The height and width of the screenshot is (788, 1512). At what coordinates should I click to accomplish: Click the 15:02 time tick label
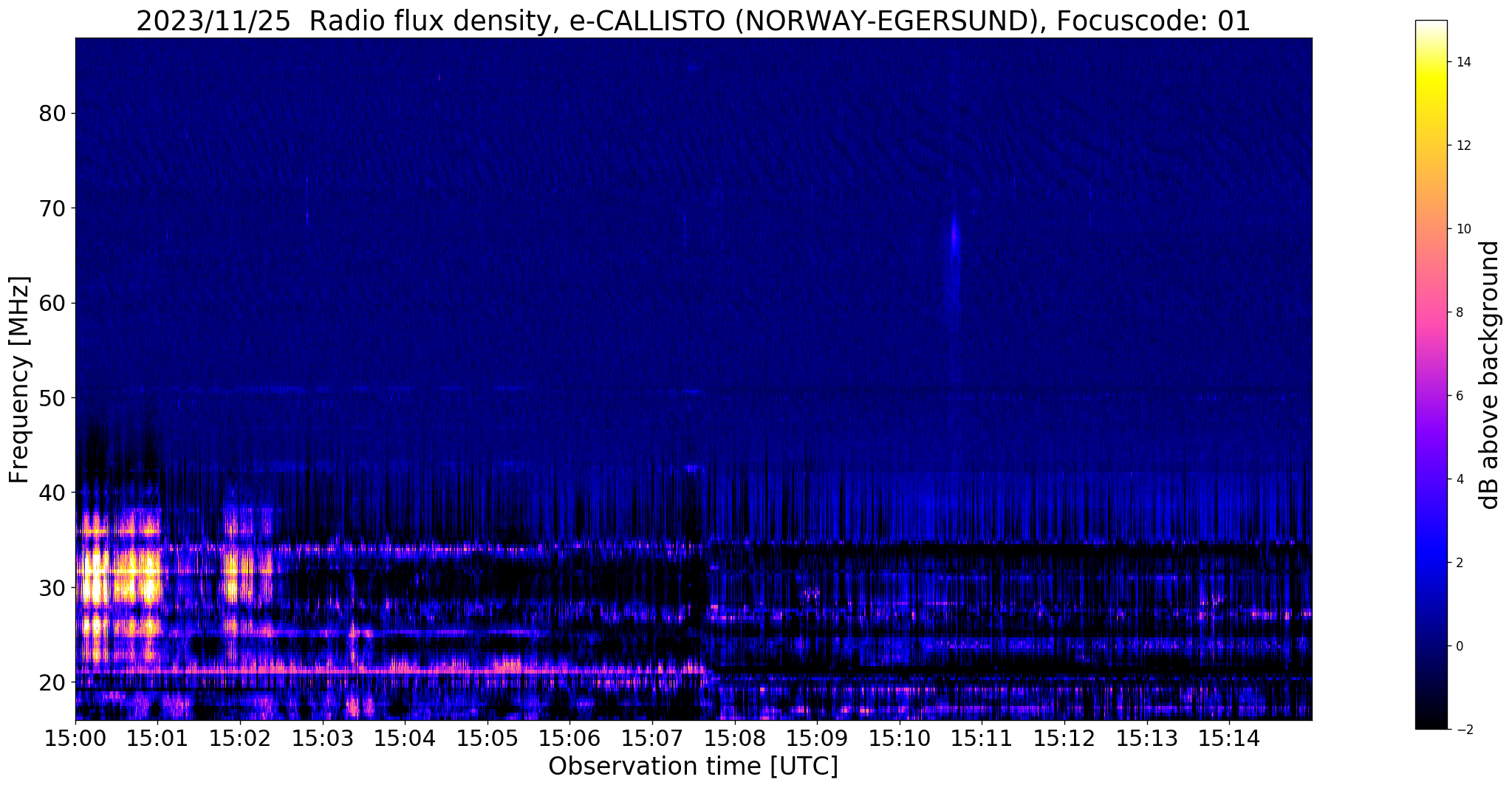pos(240,738)
